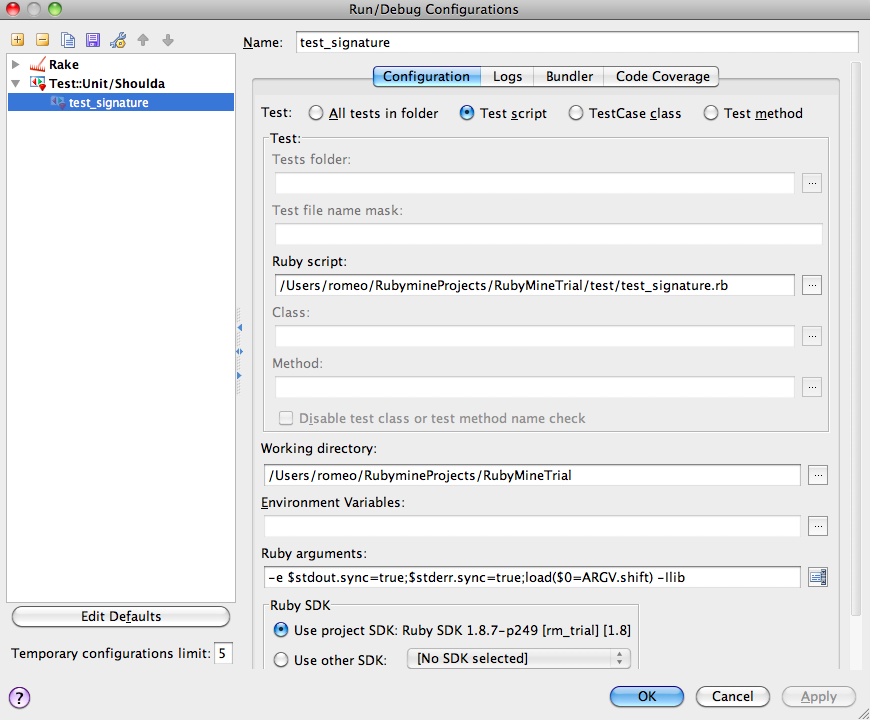Image resolution: width=870 pixels, height=720 pixels.
Task: Select the Rake tree item label
Action: (64, 64)
